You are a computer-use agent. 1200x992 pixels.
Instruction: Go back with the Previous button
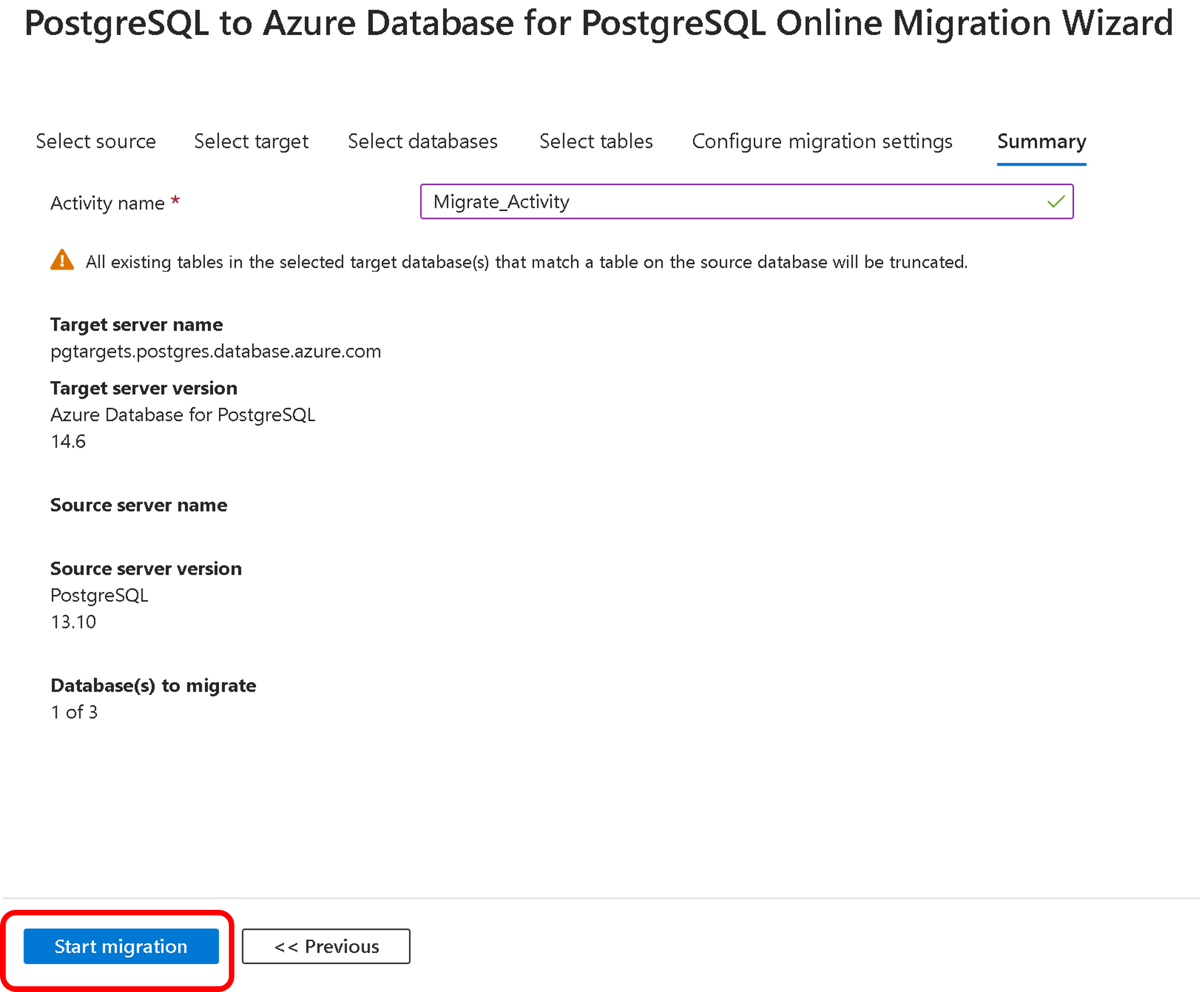(326, 946)
